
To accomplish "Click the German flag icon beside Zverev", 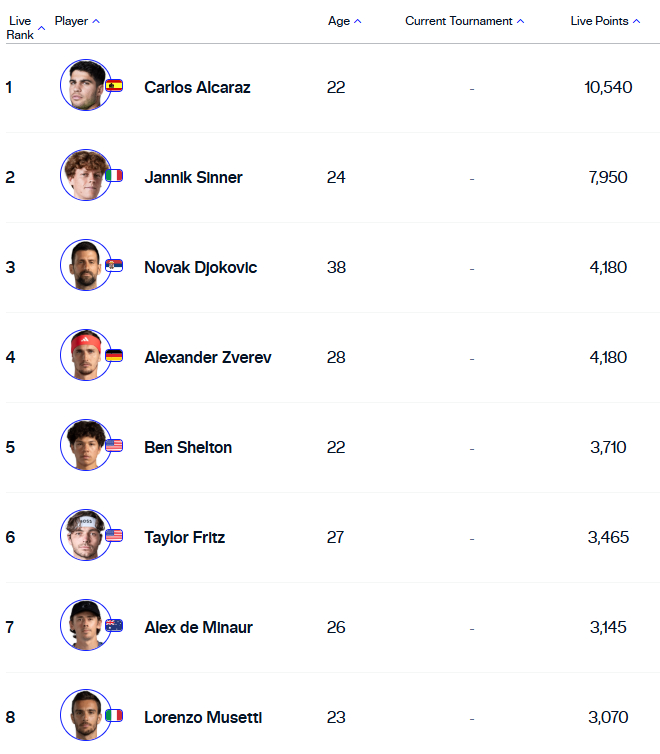I will click(114, 355).
